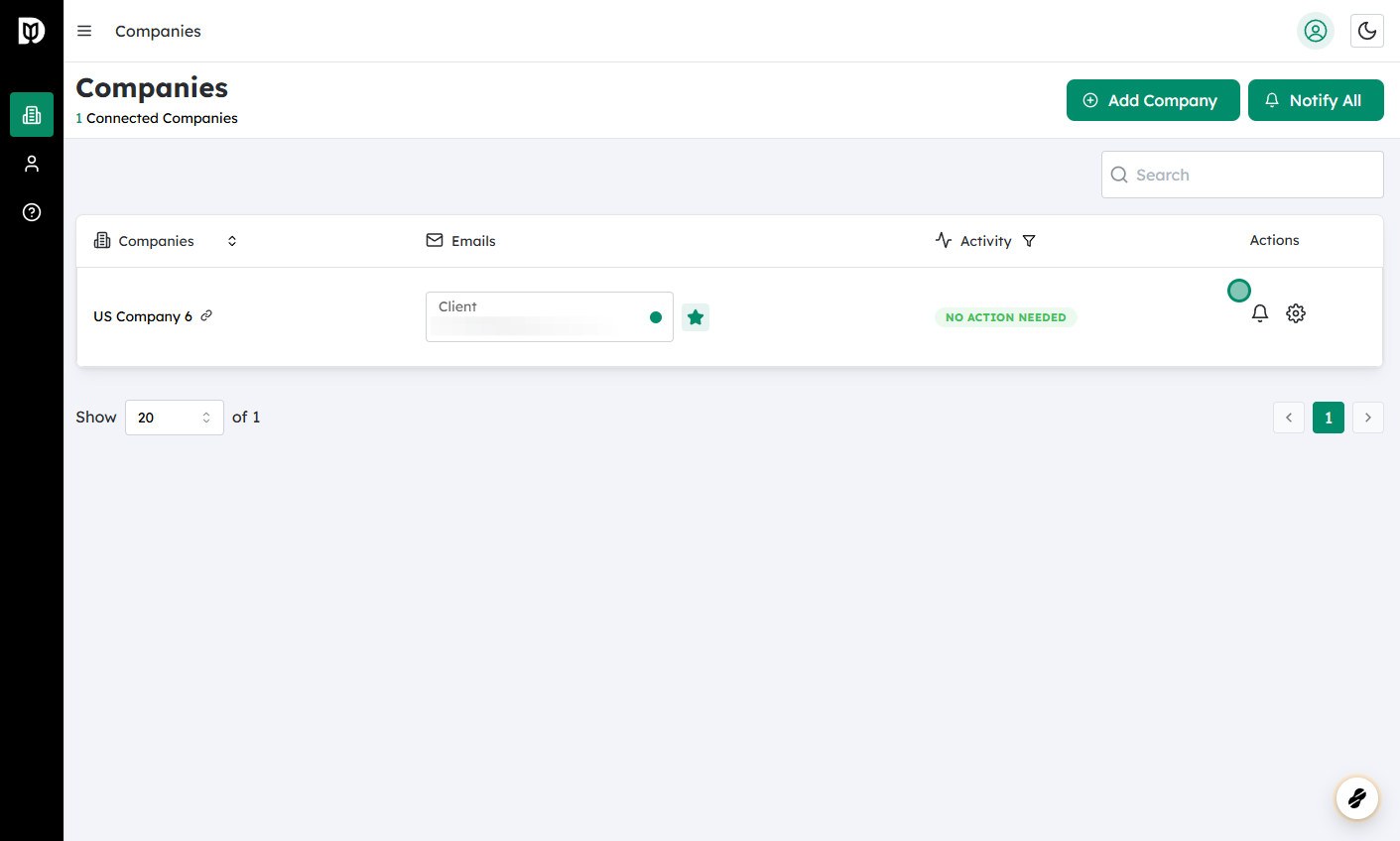1400x841 pixels.
Task: Click the green status circle in Actions
Action: 1238,291
